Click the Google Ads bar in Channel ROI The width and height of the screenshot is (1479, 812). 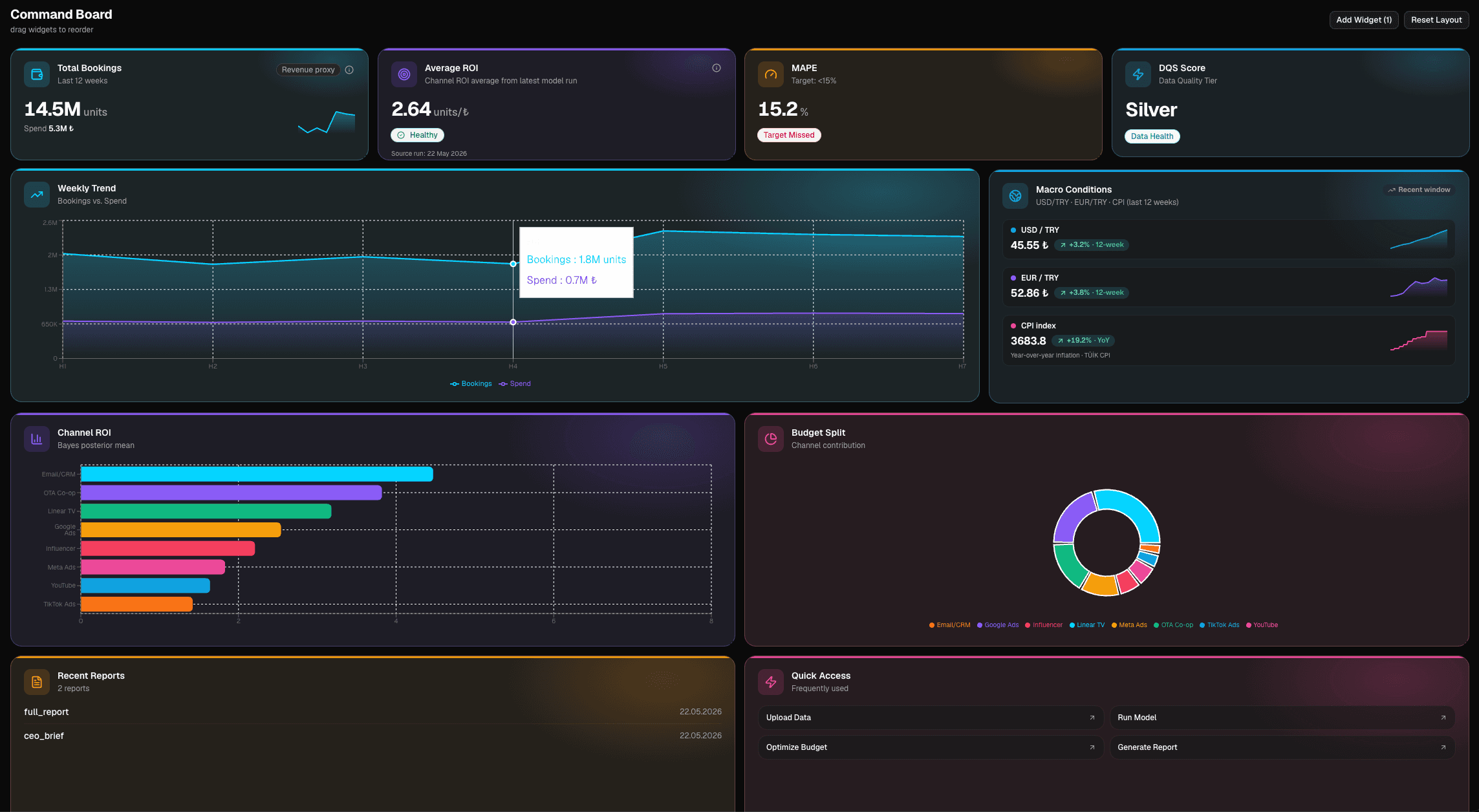[181, 530]
